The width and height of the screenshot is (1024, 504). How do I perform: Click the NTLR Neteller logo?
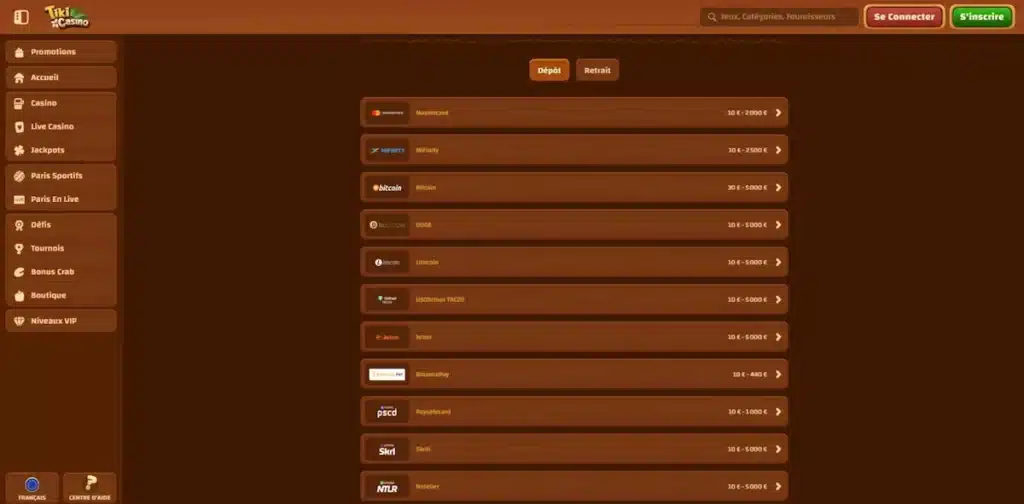point(387,486)
